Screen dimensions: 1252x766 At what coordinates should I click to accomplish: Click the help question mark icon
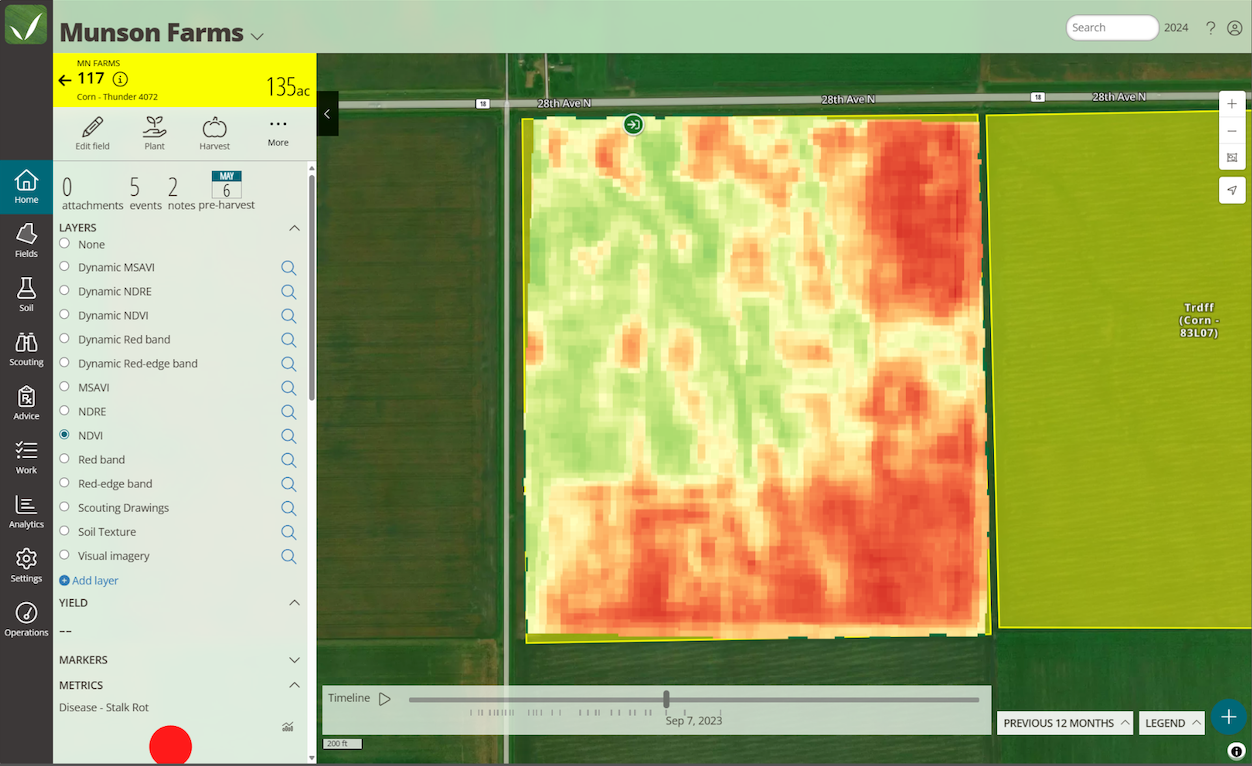1210,28
